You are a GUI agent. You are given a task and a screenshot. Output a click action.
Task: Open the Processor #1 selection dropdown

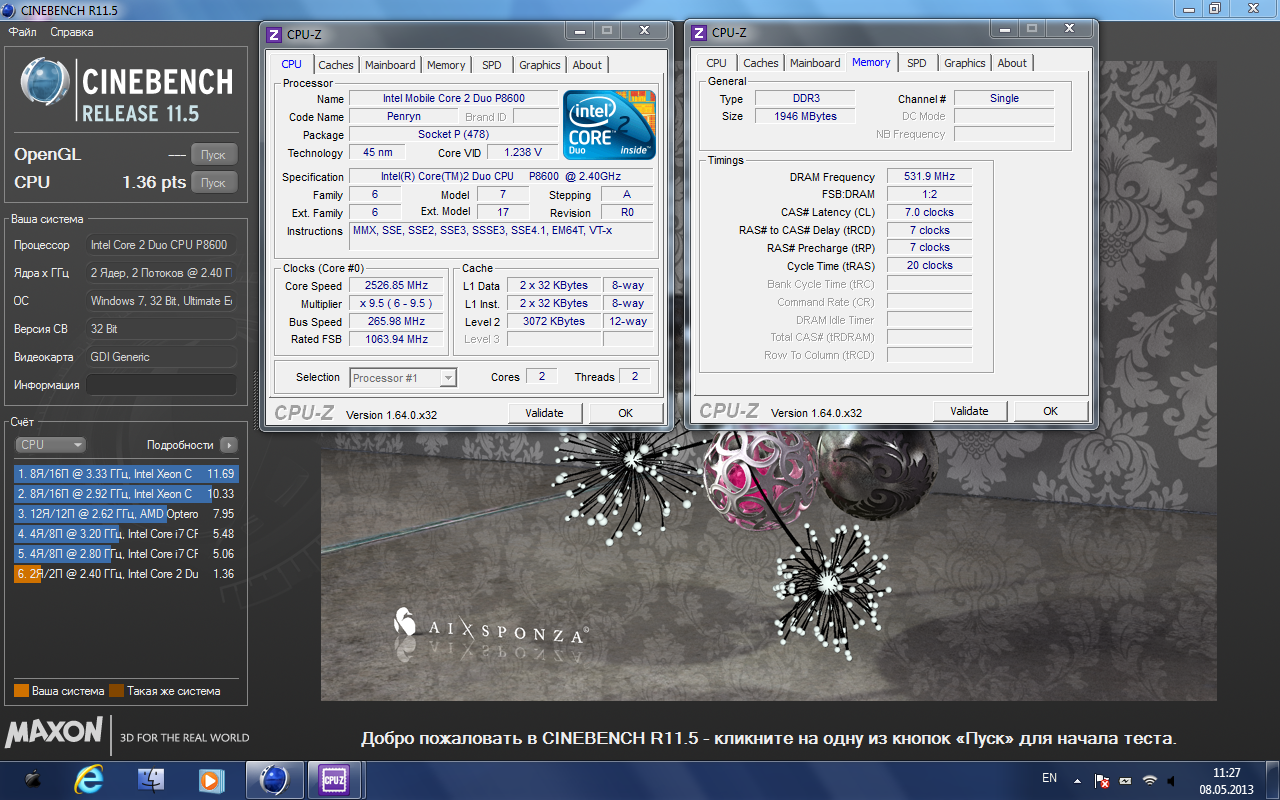click(403, 378)
